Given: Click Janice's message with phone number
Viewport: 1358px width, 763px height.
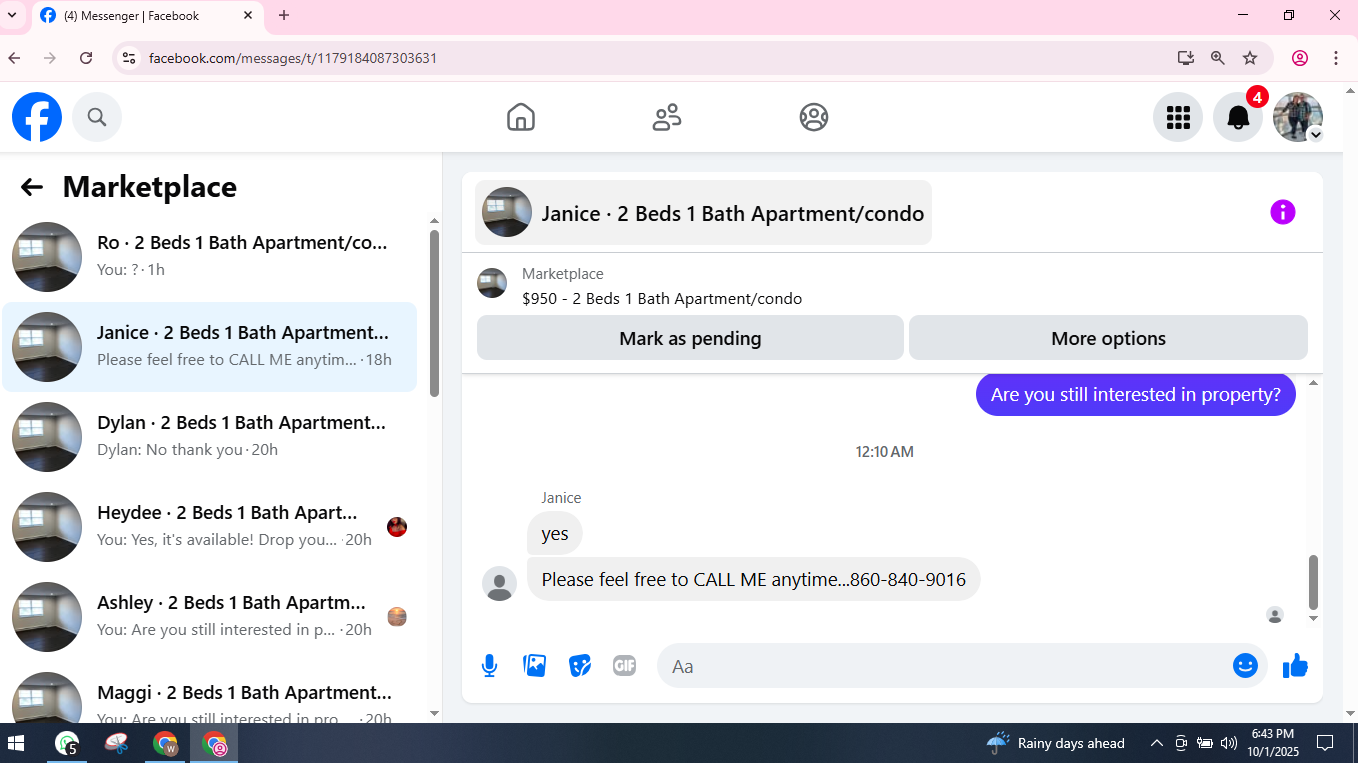Looking at the screenshot, I should coord(753,580).
